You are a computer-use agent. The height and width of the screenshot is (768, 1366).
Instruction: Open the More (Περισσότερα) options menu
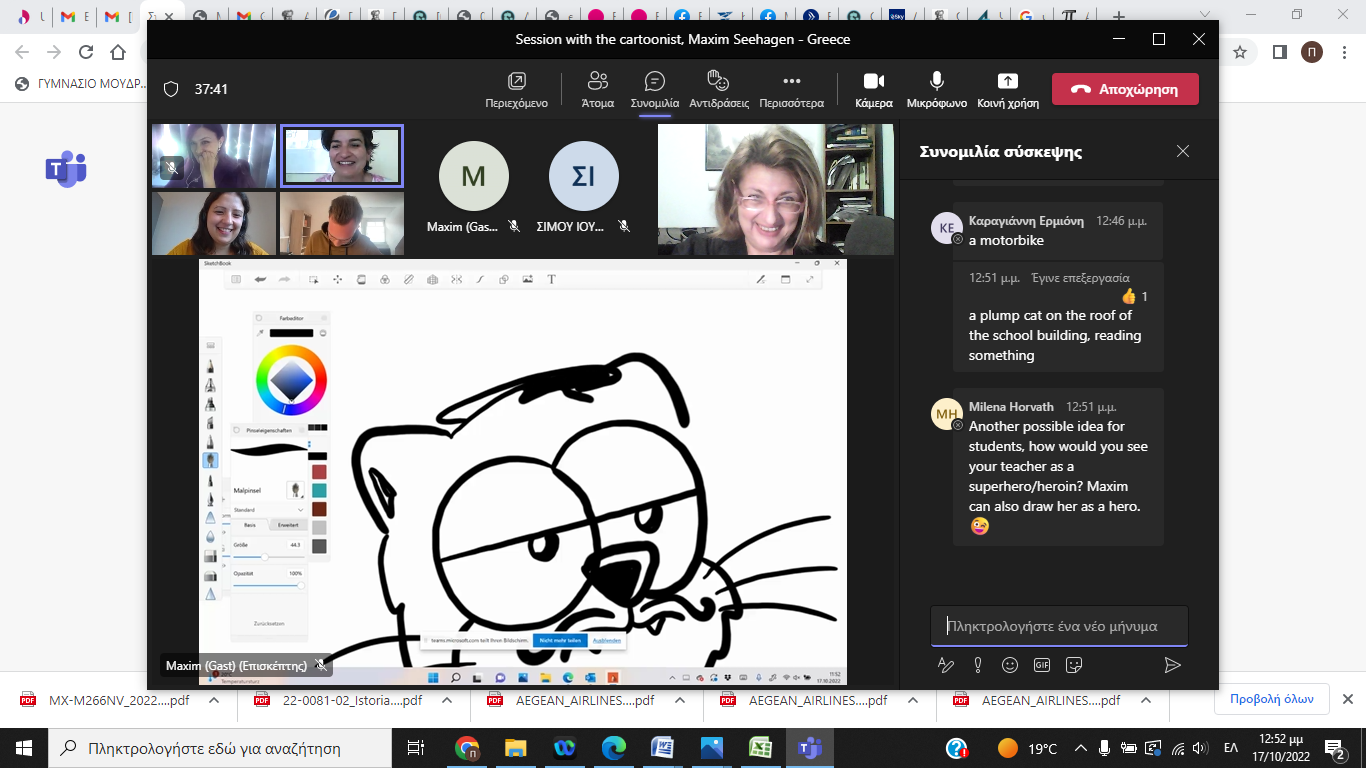coord(791,89)
